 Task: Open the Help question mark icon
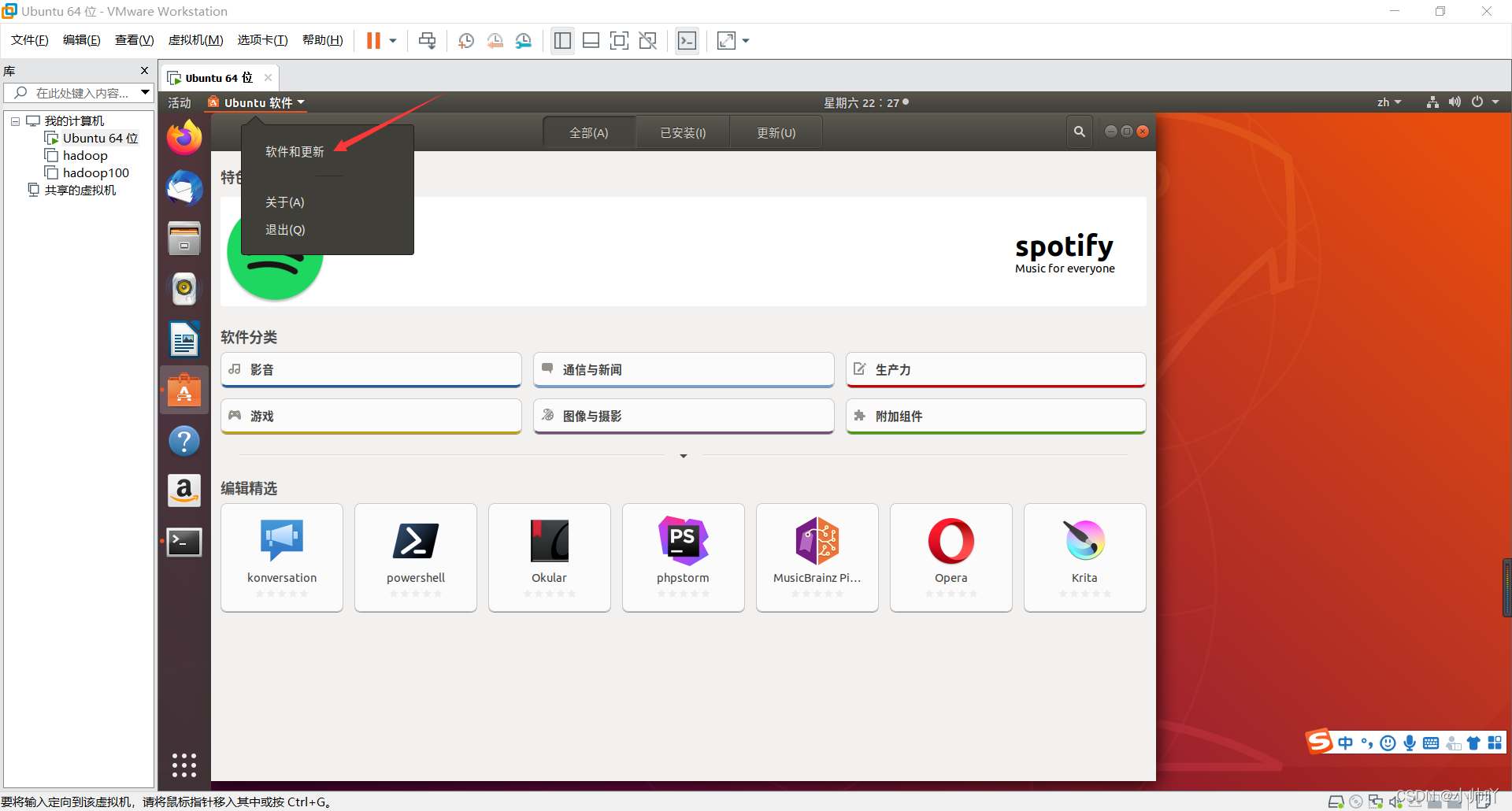point(184,441)
